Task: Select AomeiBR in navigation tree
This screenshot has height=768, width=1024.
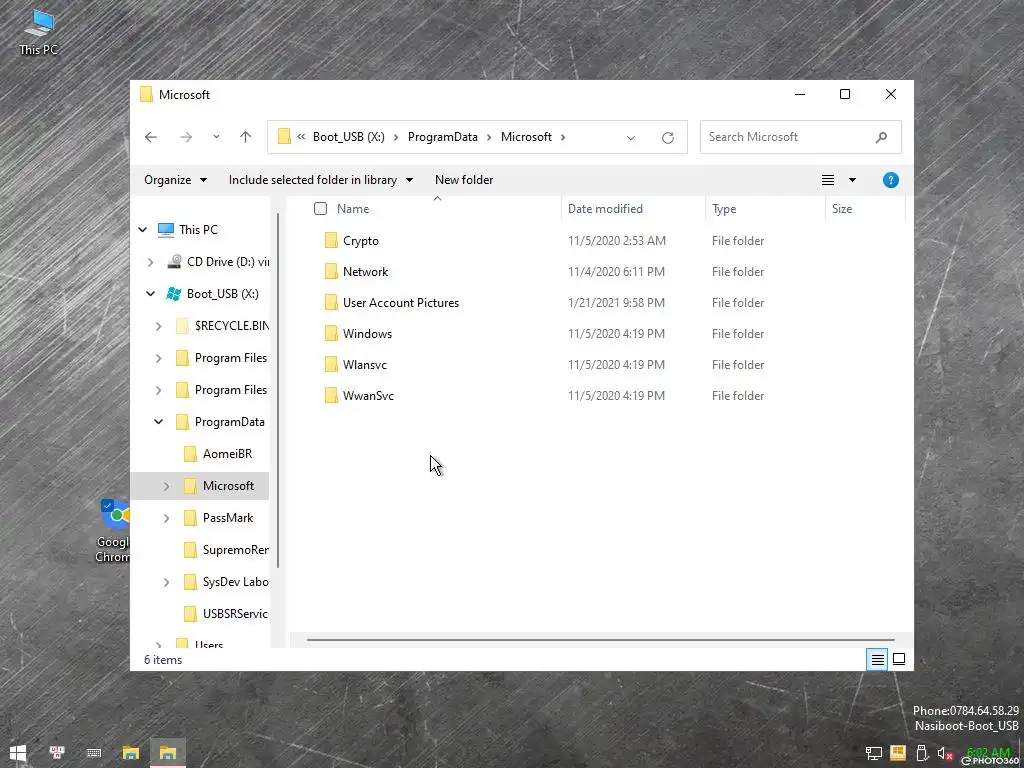Action: pyautogui.click(x=227, y=454)
